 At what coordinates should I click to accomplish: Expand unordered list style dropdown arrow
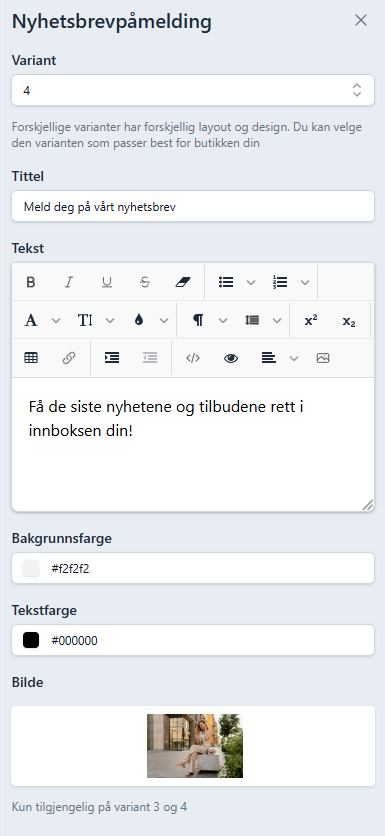[x=251, y=282]
